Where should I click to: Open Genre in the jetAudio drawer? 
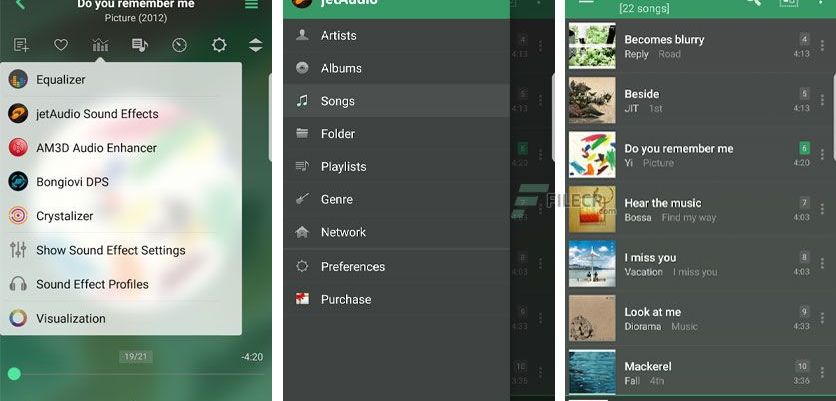pos(397,199)
